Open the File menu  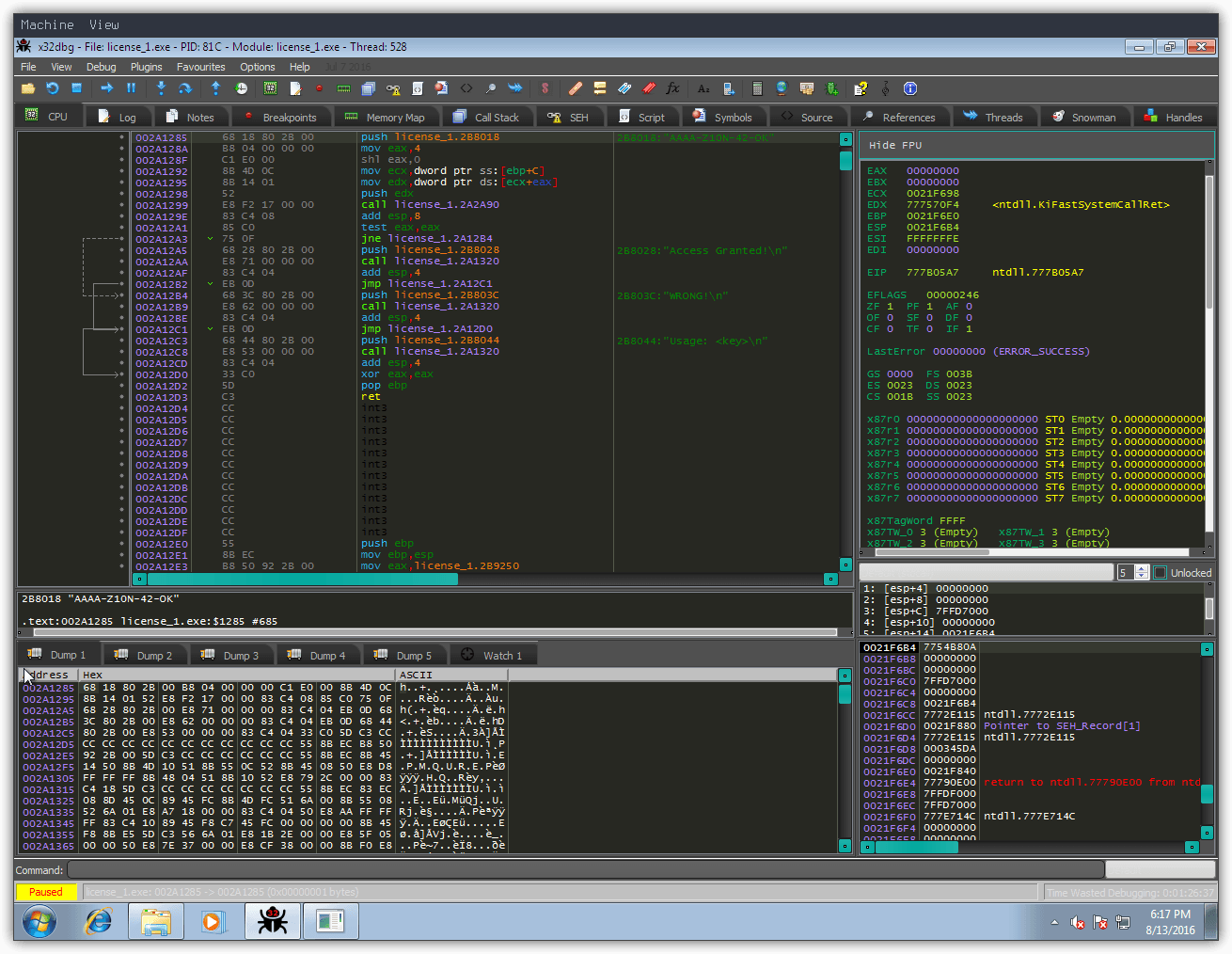coord(29,67)
